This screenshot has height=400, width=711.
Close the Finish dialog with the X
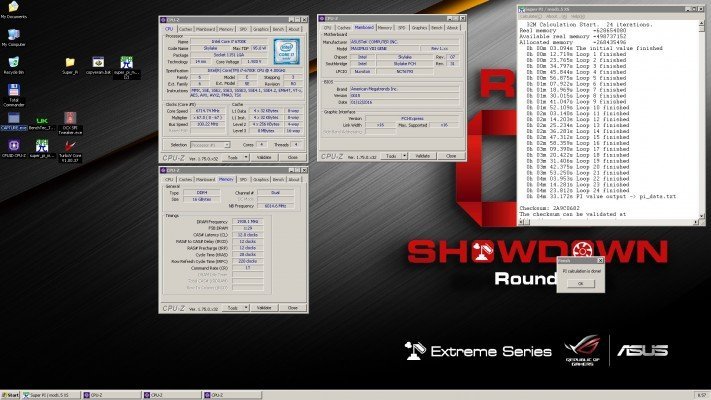(x=600, y=260)
